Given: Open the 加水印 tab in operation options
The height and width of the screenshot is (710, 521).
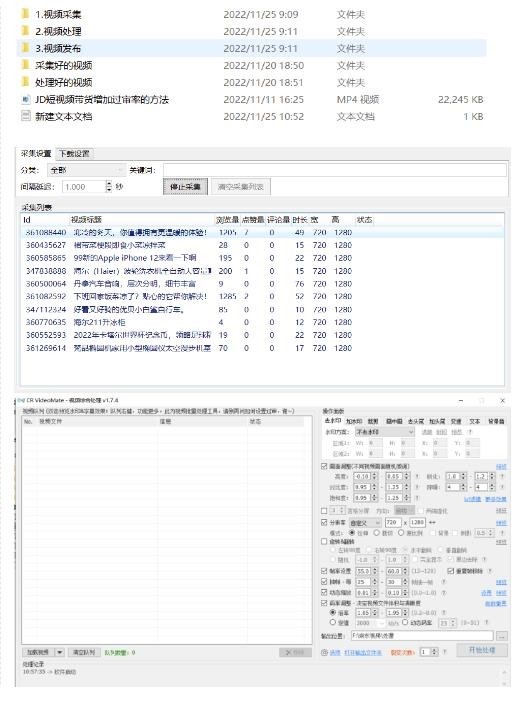Looking at the screenshot, I should coord(354,421).
